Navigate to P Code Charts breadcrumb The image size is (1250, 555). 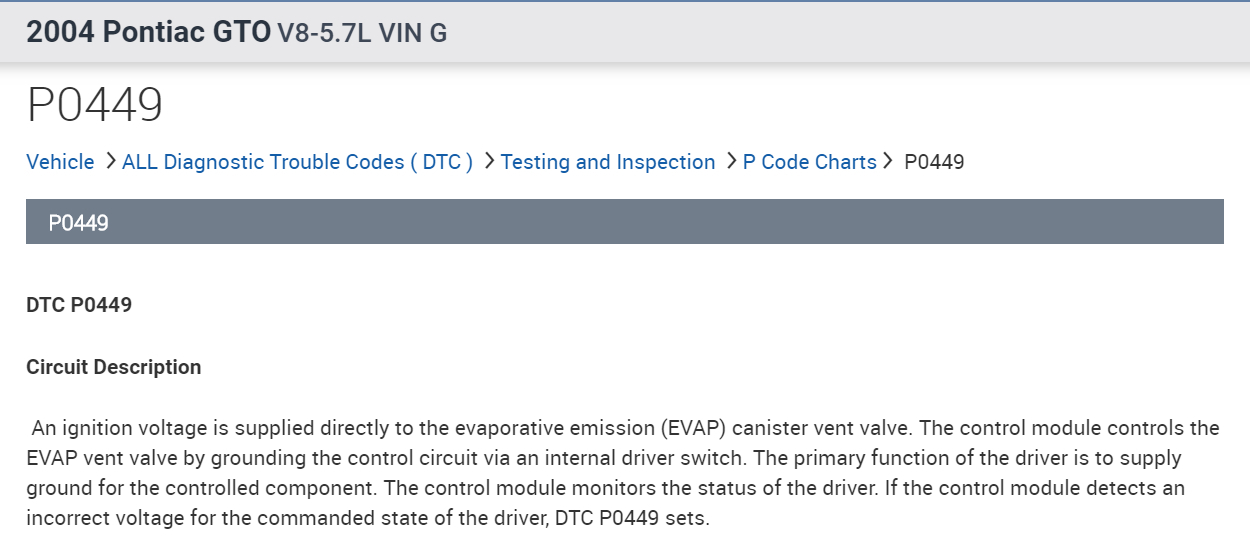809,162
